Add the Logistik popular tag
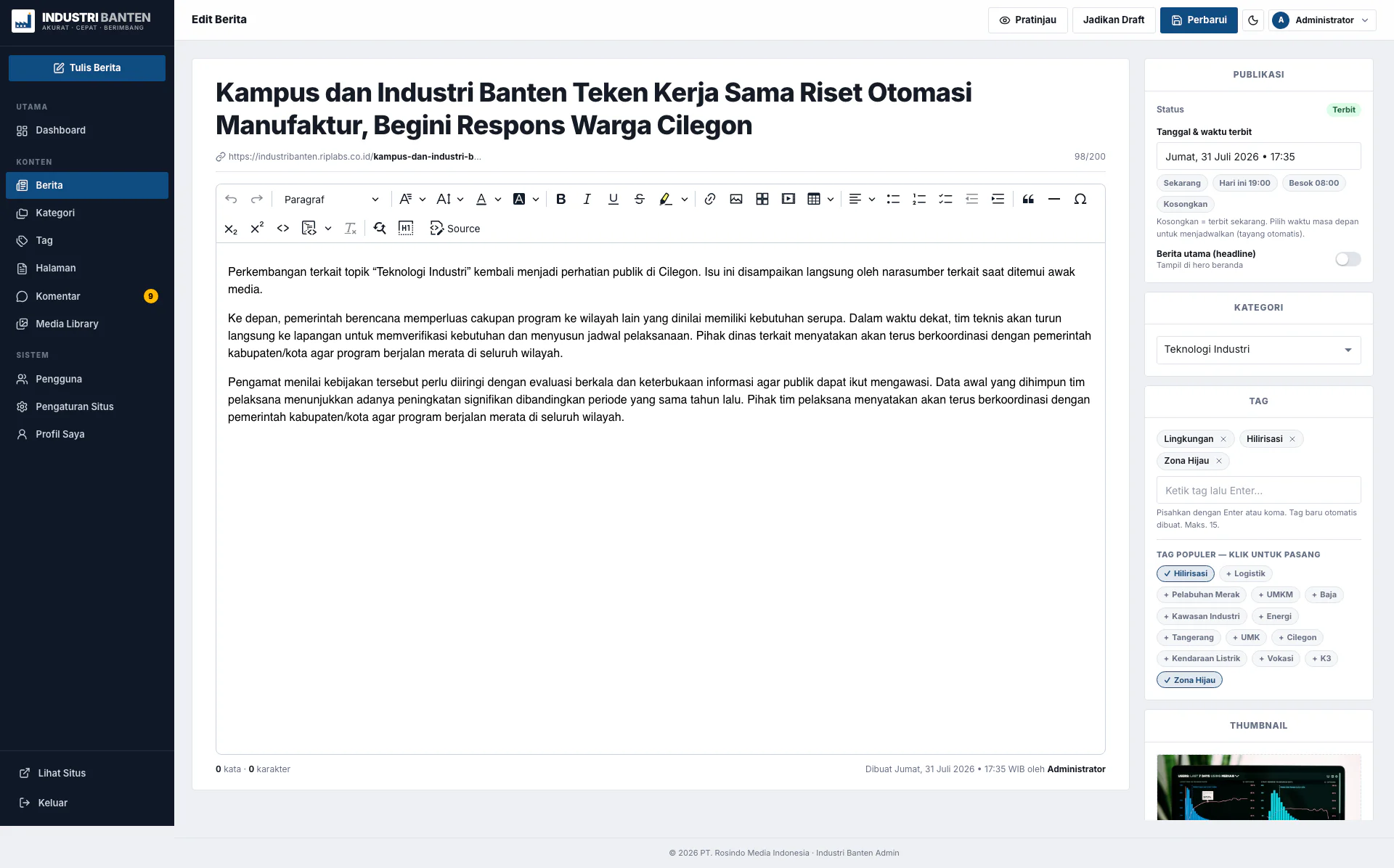 click(1245, 573)
